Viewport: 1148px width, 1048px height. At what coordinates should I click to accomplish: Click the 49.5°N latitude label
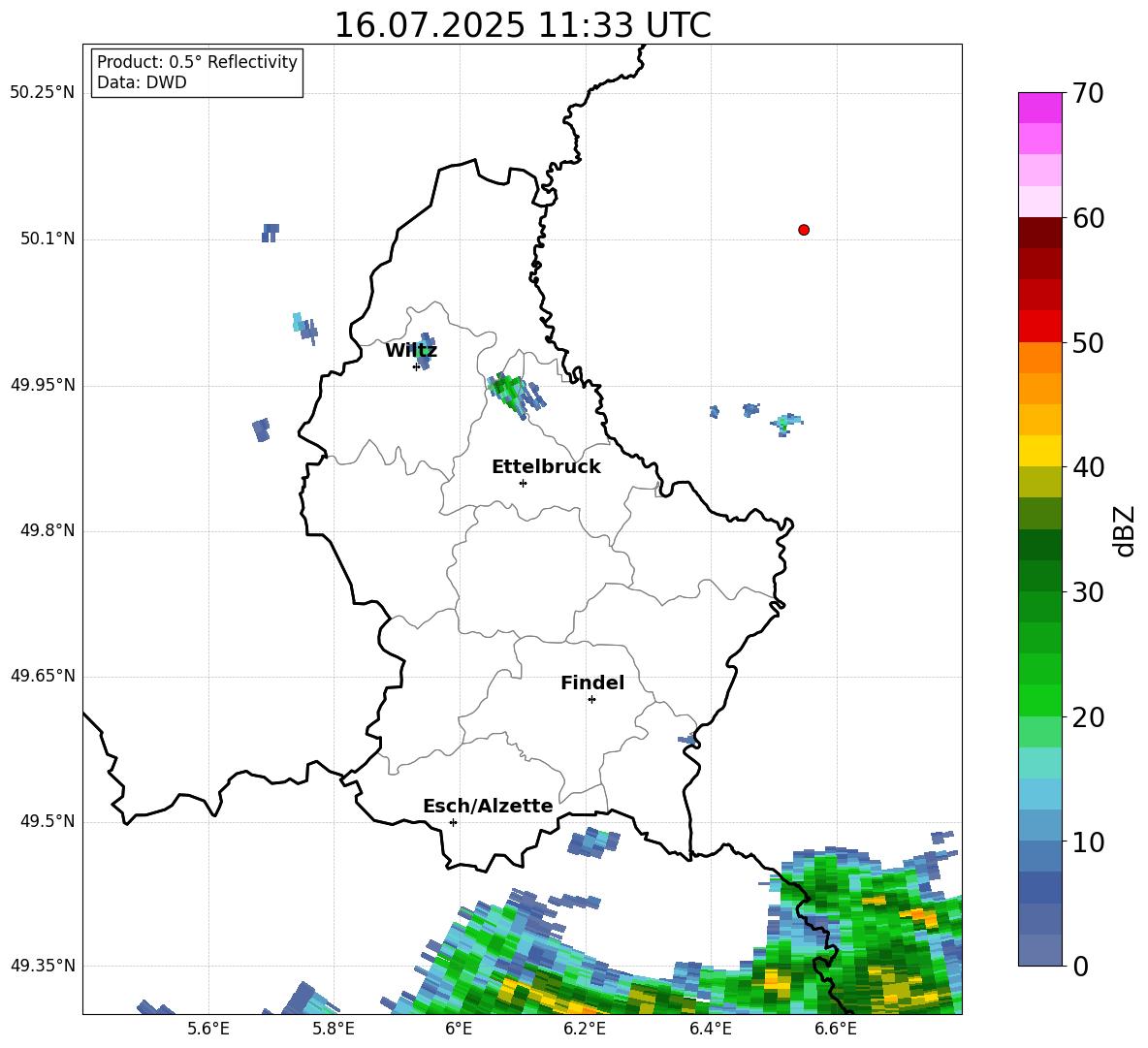click(x=48, y=821)
